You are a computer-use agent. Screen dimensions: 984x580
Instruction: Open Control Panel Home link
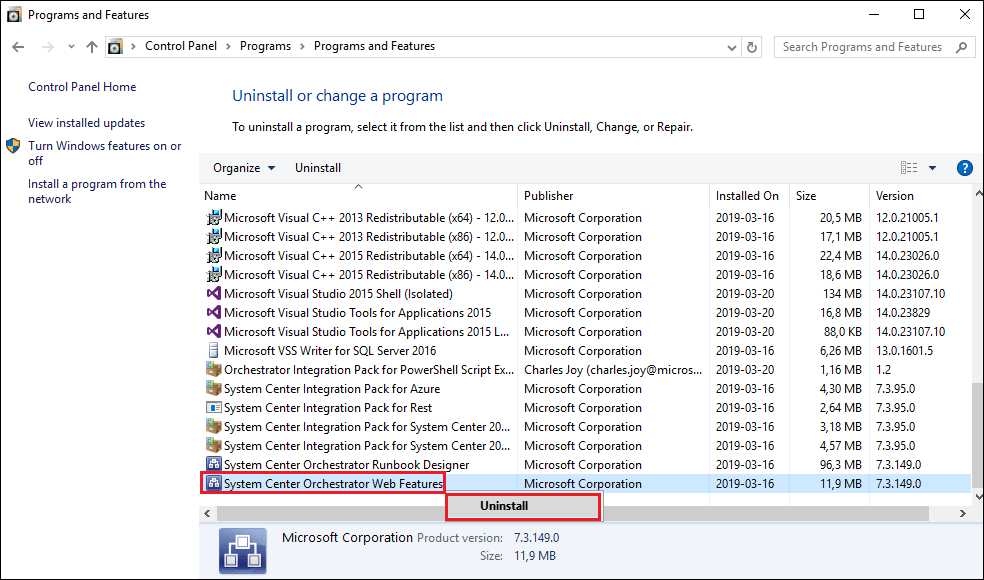(82, 87)
